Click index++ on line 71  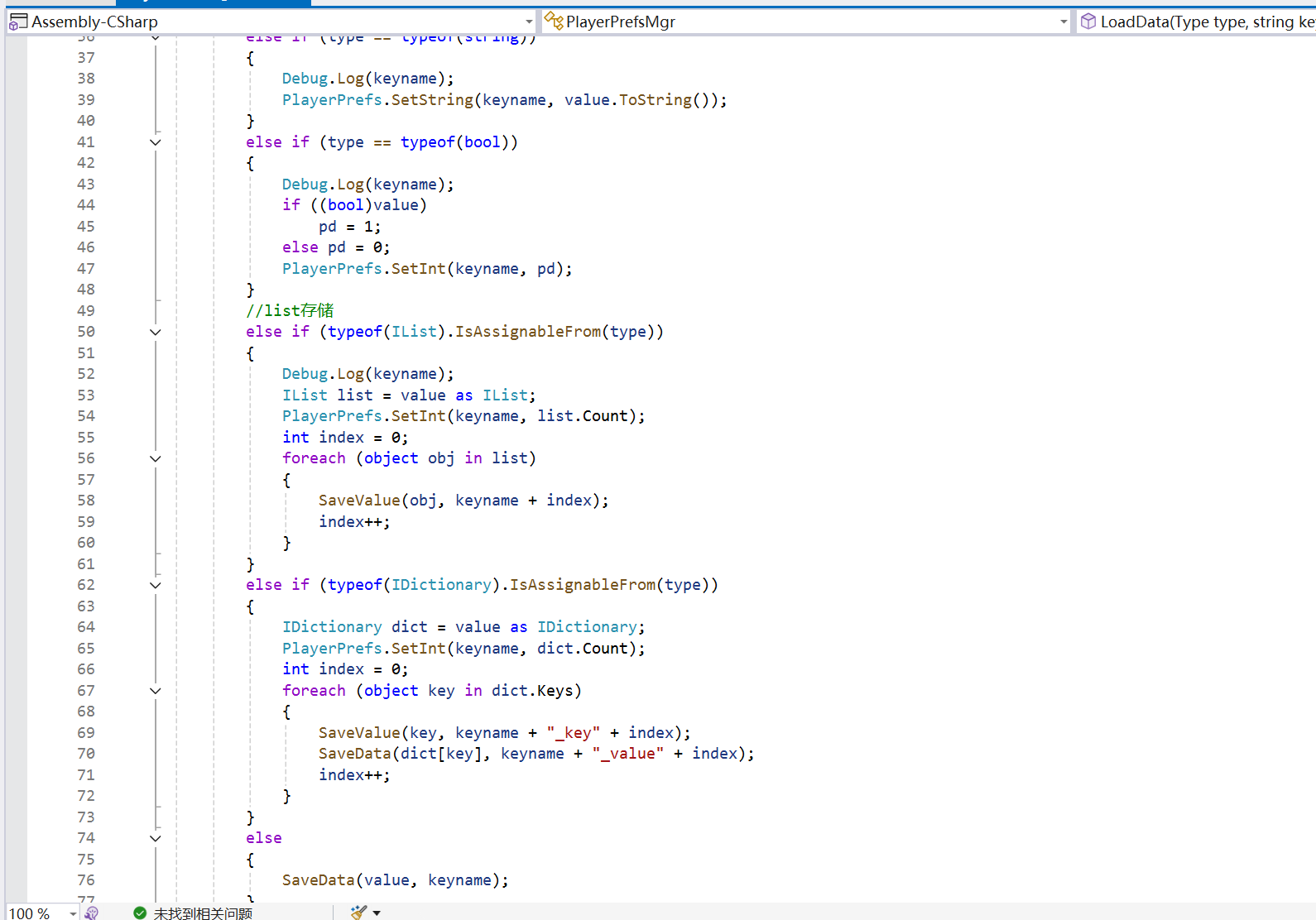[355, 775]
